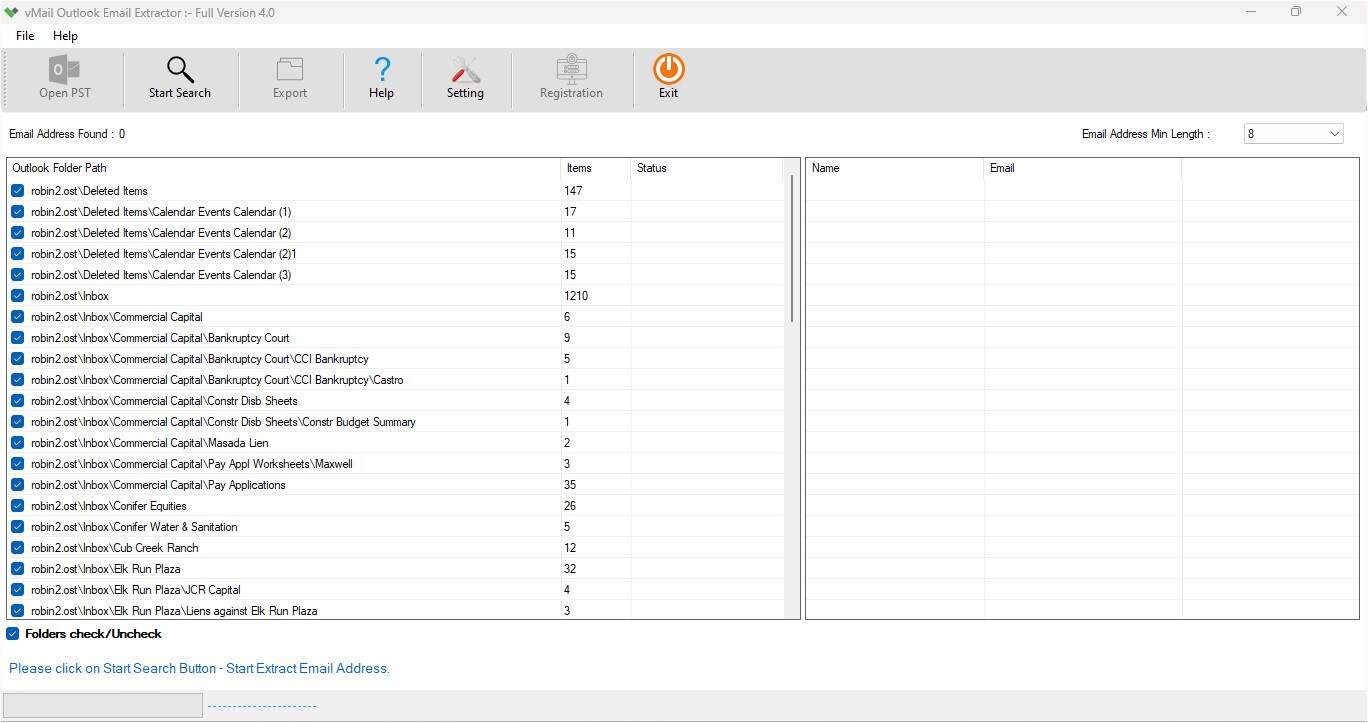Select the Calendar Events Calendar (2) row text
The width and height of the screenshot is (1368, 723).
tap(161, 233)
